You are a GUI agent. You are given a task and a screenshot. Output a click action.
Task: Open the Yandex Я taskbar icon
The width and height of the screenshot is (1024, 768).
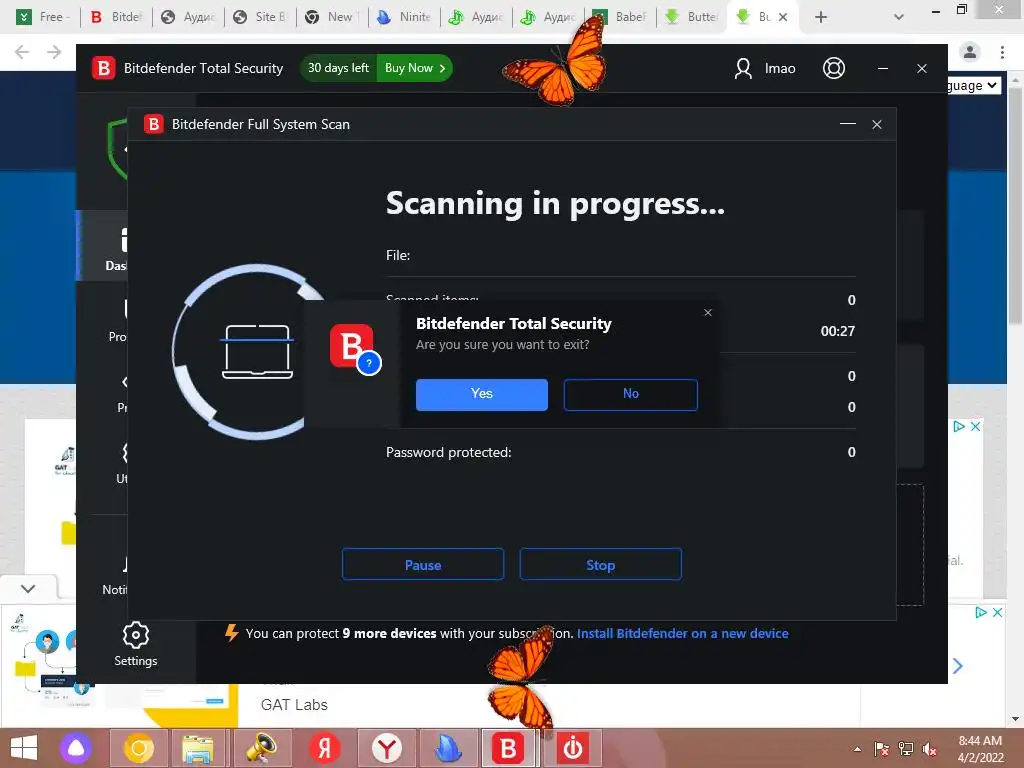point(324,748)
